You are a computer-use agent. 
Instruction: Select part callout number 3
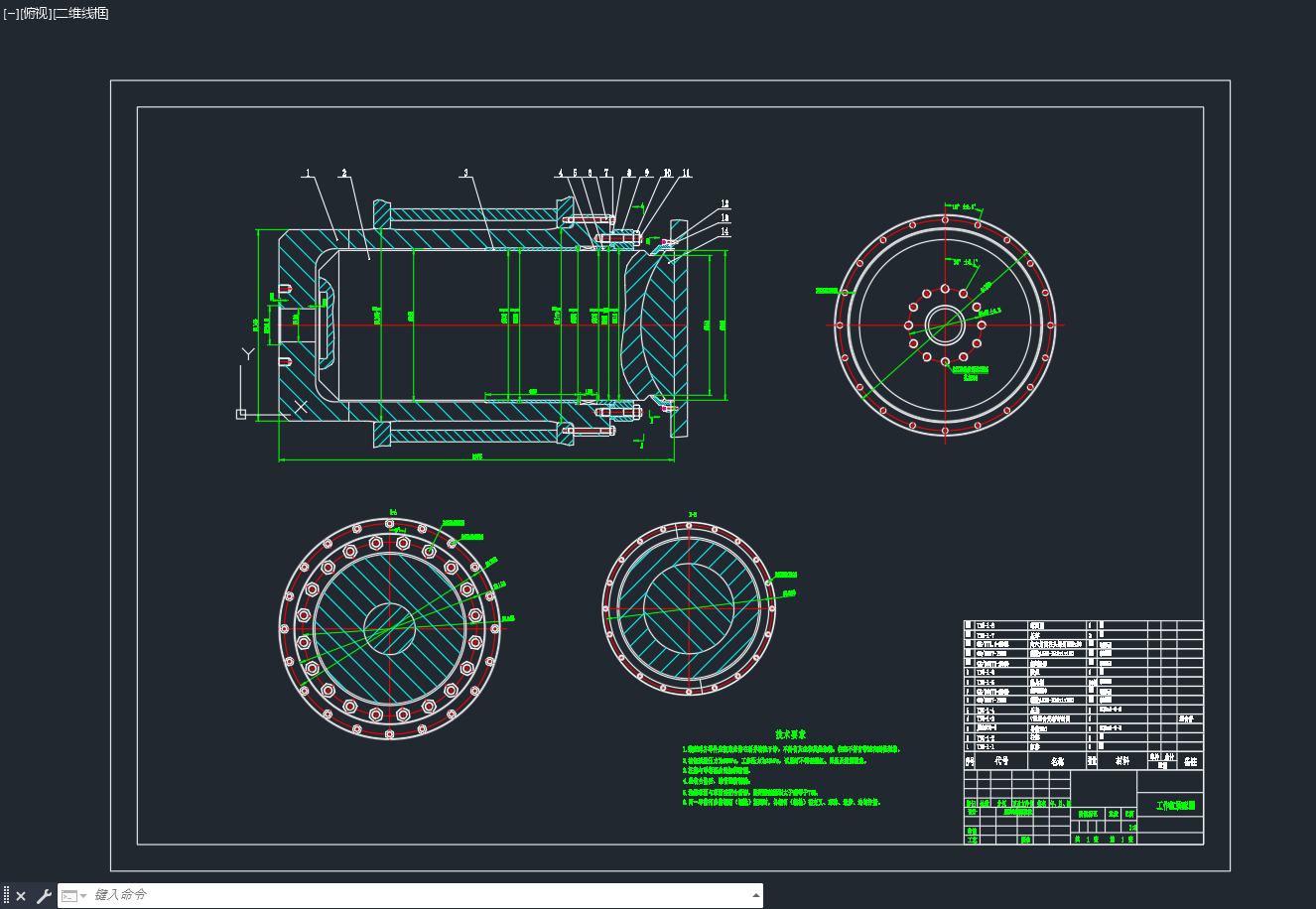pyautogui.click(x=465, y=174)
